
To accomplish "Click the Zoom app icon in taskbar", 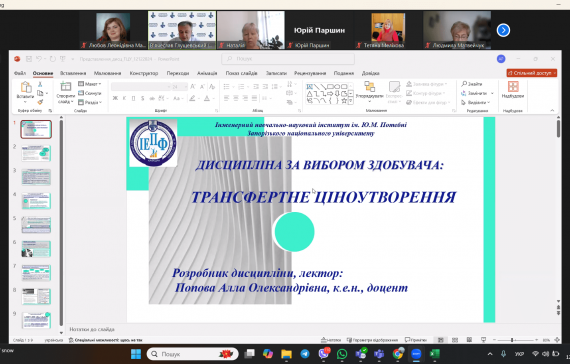I will 416,354.
